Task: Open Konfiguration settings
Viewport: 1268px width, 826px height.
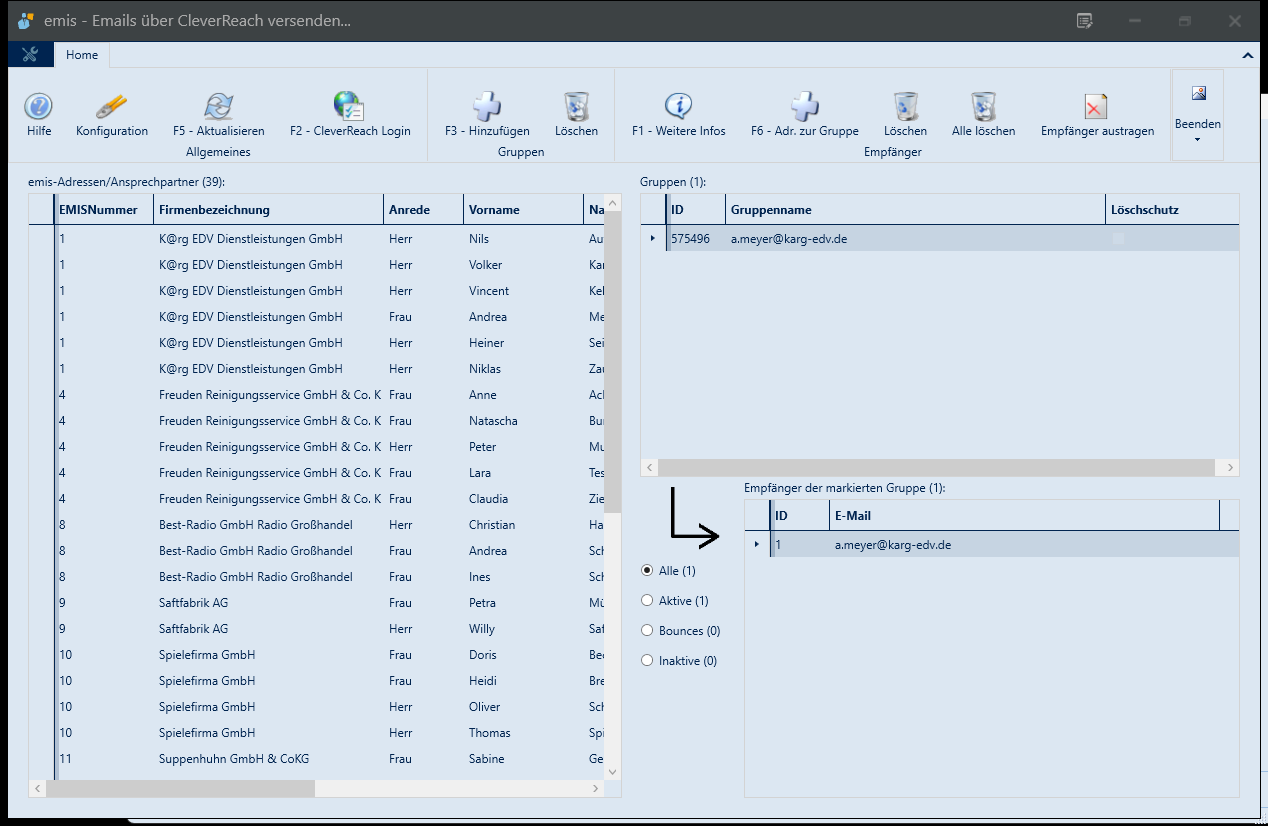Action: [112, 107]
